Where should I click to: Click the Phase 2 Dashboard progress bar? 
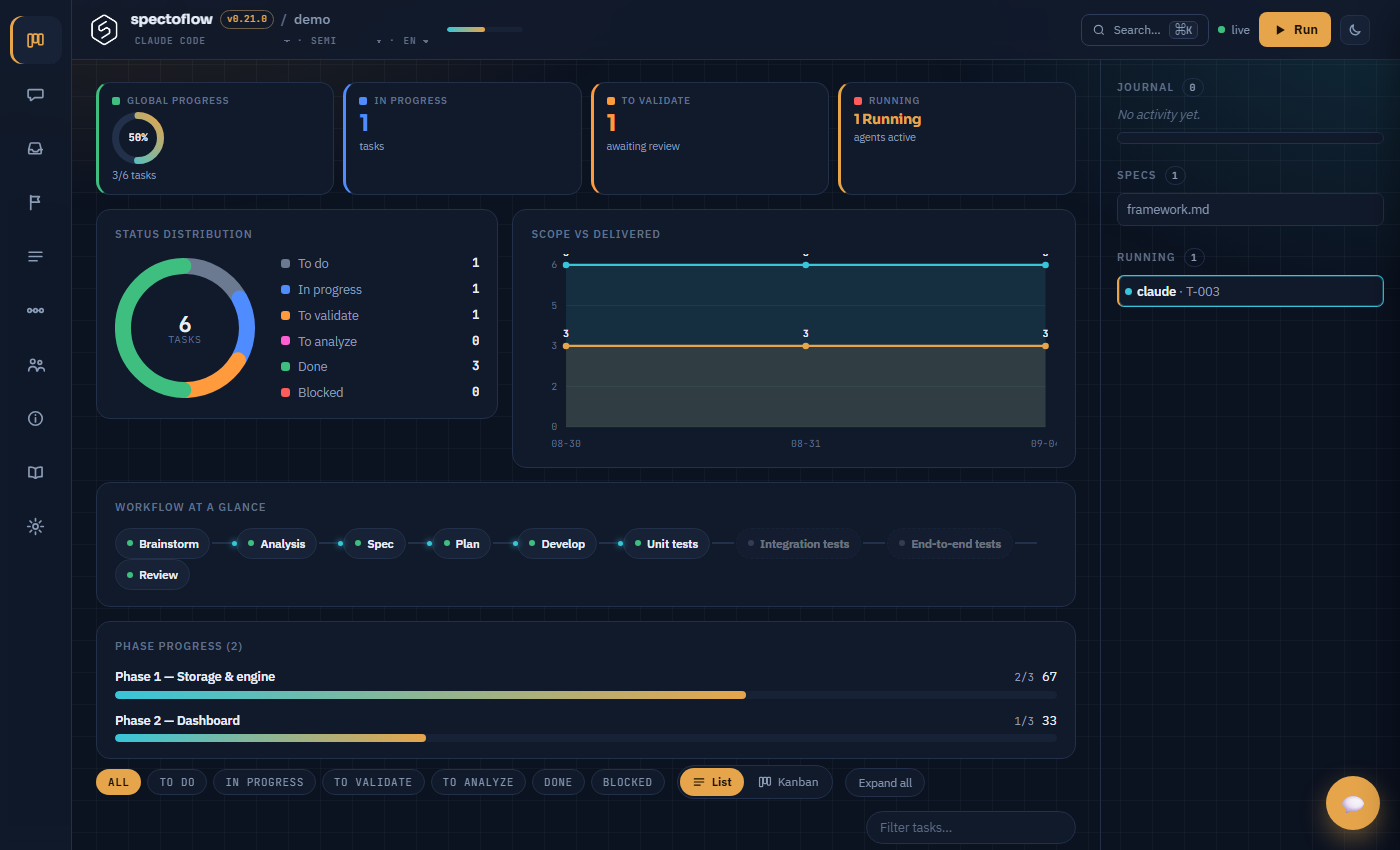click(586, 738)
